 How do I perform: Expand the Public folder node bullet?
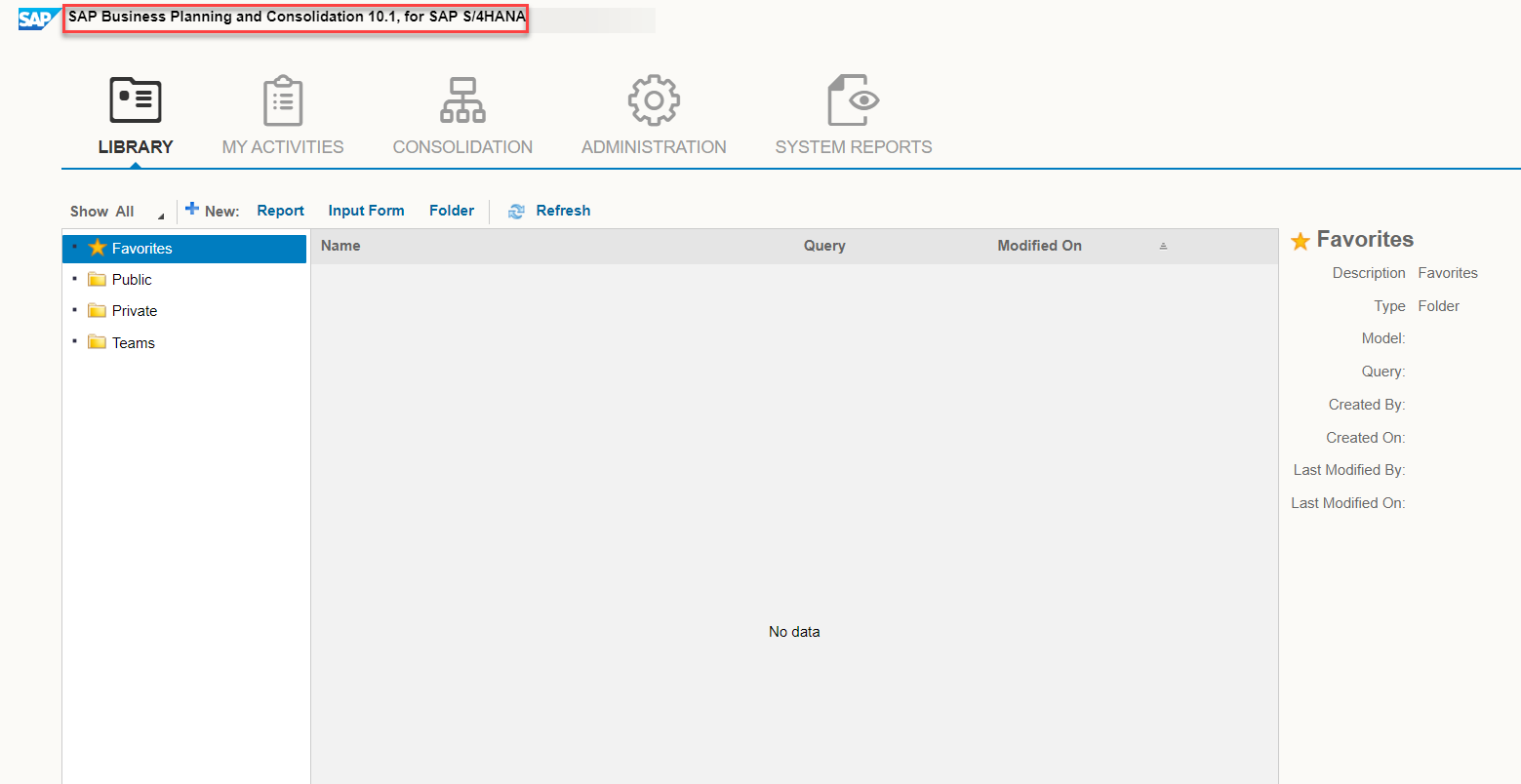[74, 279]
